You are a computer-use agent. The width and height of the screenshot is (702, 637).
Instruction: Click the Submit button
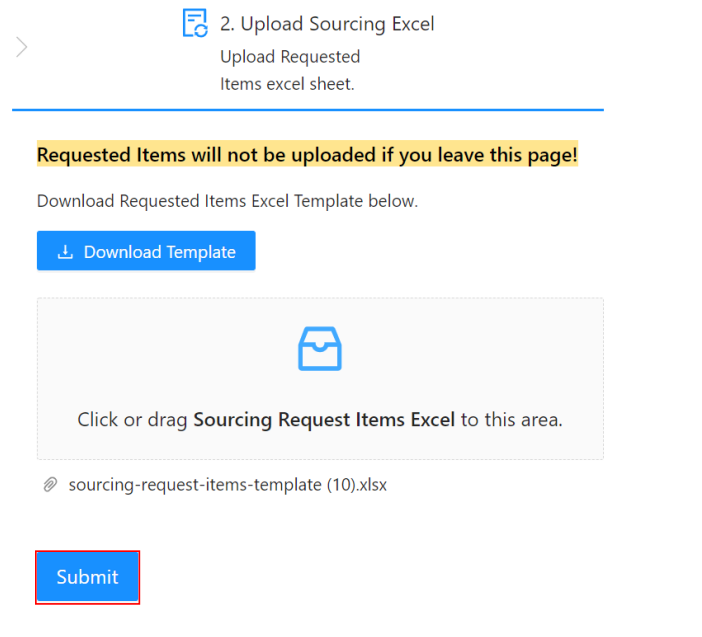coord(87,577)
